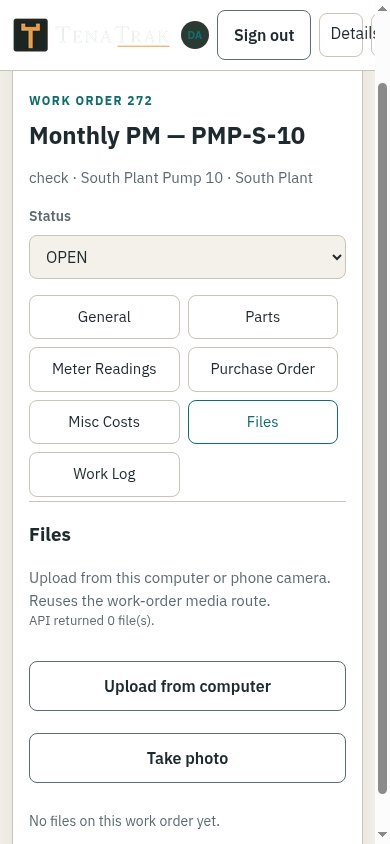The width and height of the screenshot is (390, 844).
Task: Open the Details button in header
Action: click(341, 34)
